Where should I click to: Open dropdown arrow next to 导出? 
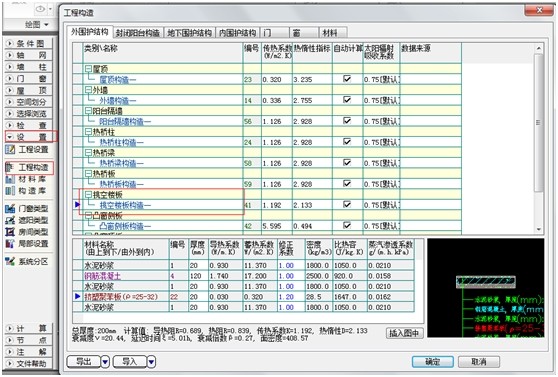click(x=105, y=362)
